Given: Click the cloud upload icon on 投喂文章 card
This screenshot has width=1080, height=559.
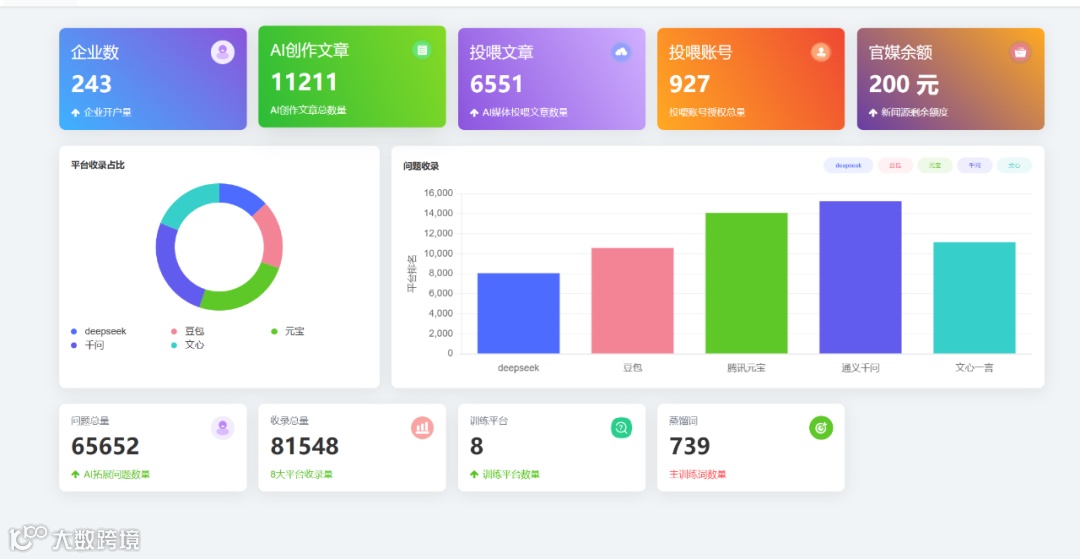Looking at the screenshot, I should click(x=621, y=52).
